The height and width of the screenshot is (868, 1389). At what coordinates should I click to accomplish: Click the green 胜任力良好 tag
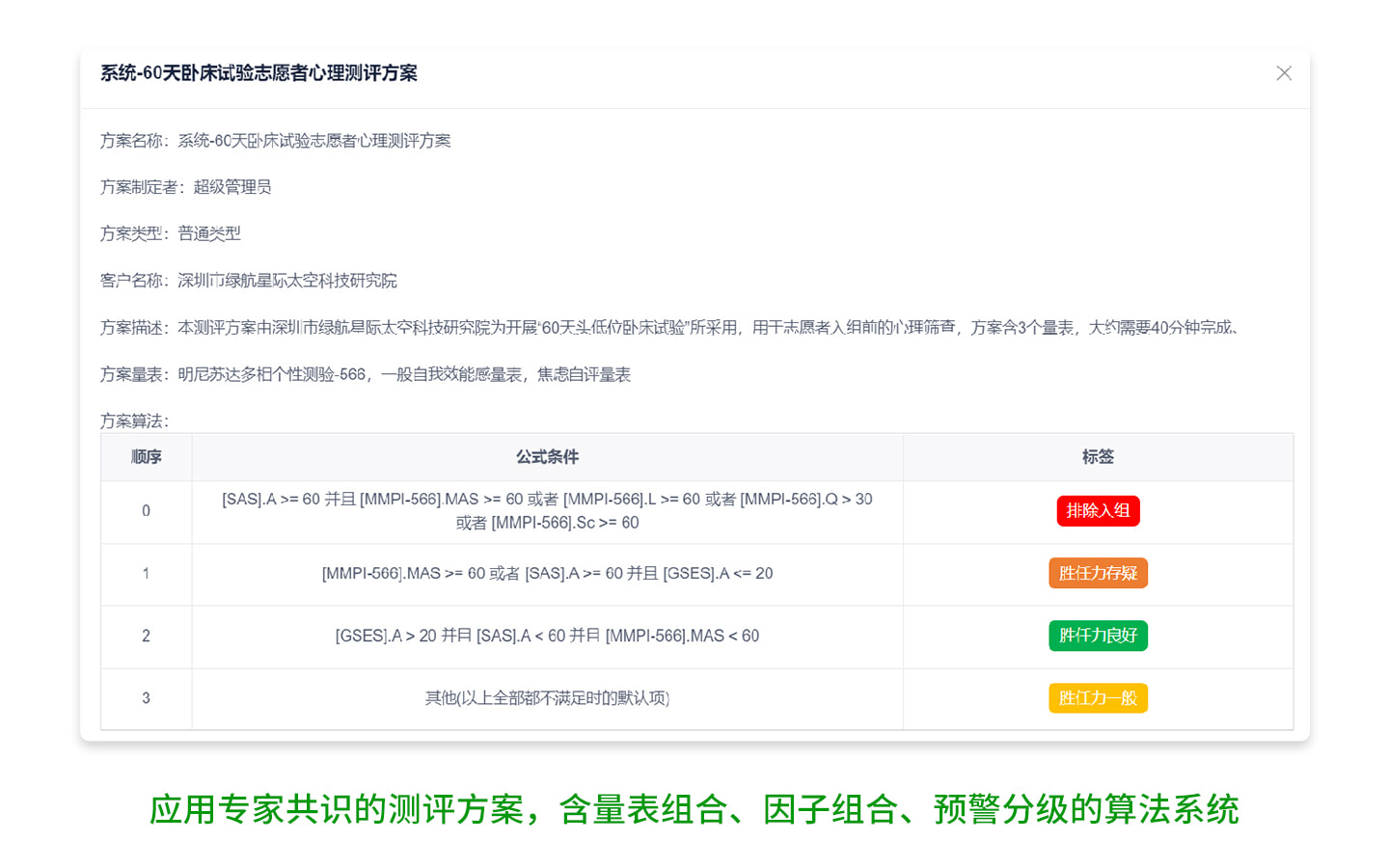coord(1098,636)
